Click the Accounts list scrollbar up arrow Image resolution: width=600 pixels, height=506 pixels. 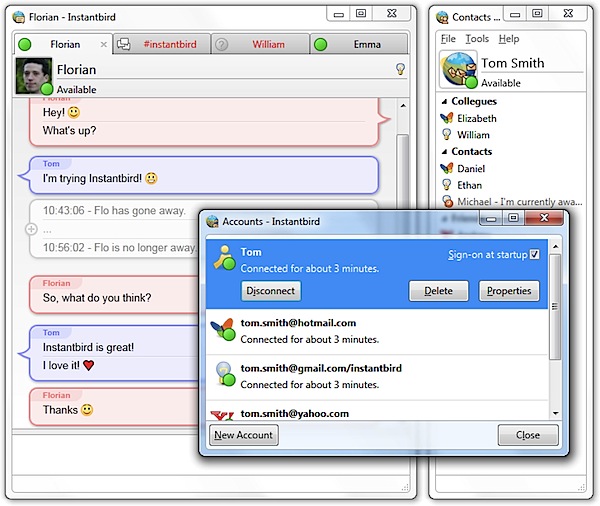(555, 247)
